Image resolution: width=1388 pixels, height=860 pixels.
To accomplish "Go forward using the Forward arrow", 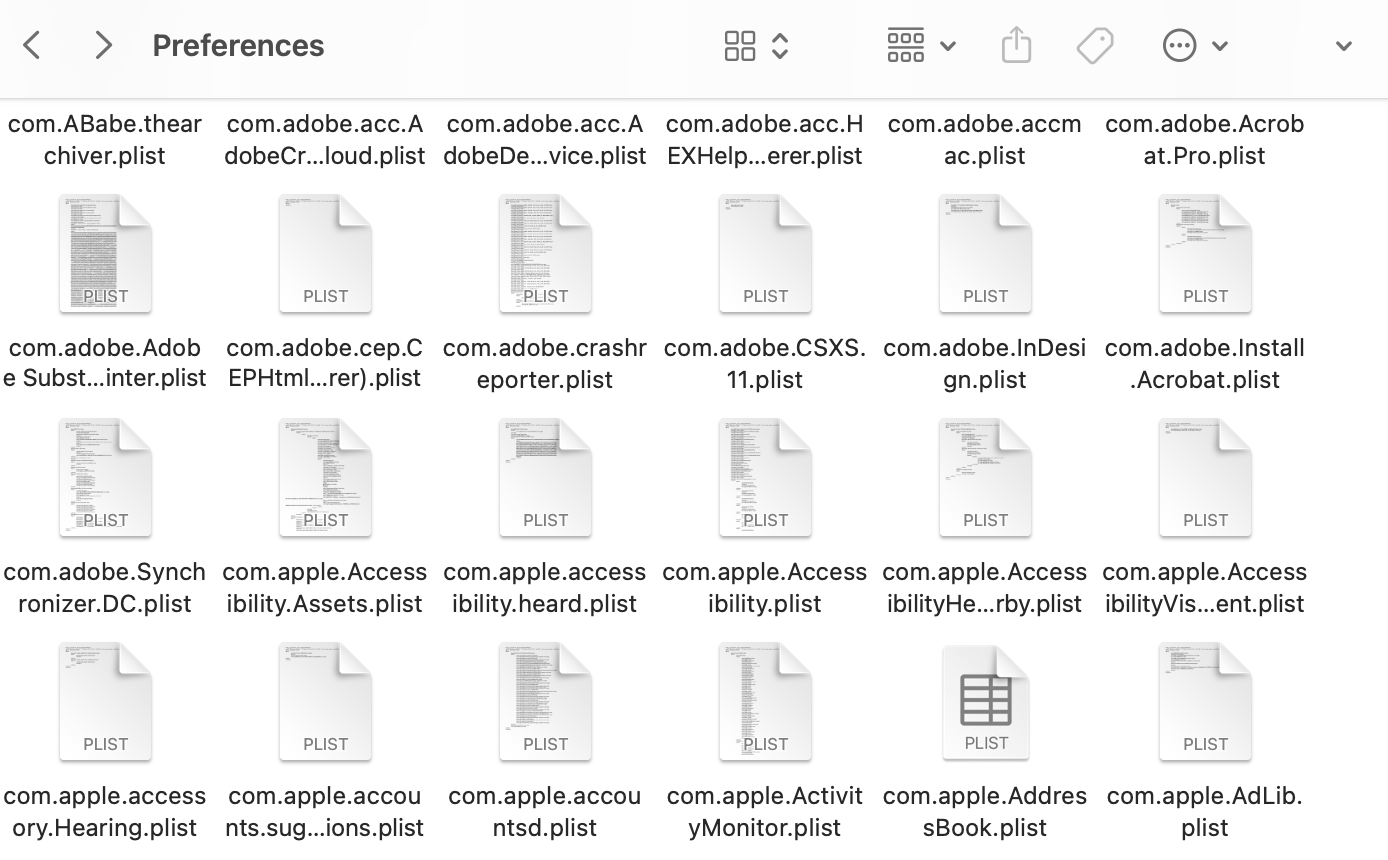I will (101, 45).
